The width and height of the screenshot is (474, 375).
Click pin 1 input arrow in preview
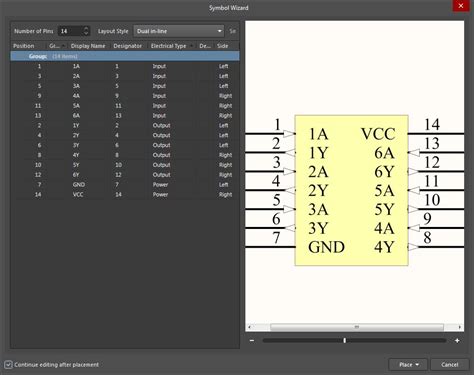point(289,134)
